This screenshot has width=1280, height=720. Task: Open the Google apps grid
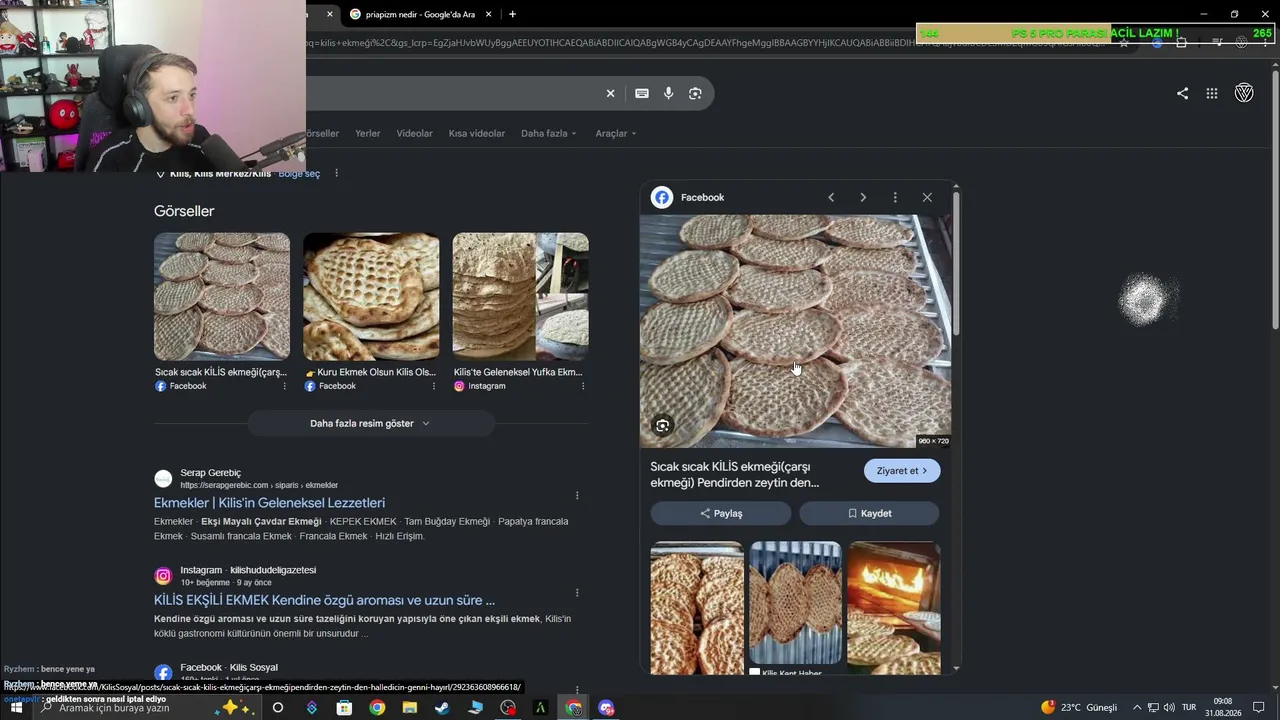coord(1212,93)
